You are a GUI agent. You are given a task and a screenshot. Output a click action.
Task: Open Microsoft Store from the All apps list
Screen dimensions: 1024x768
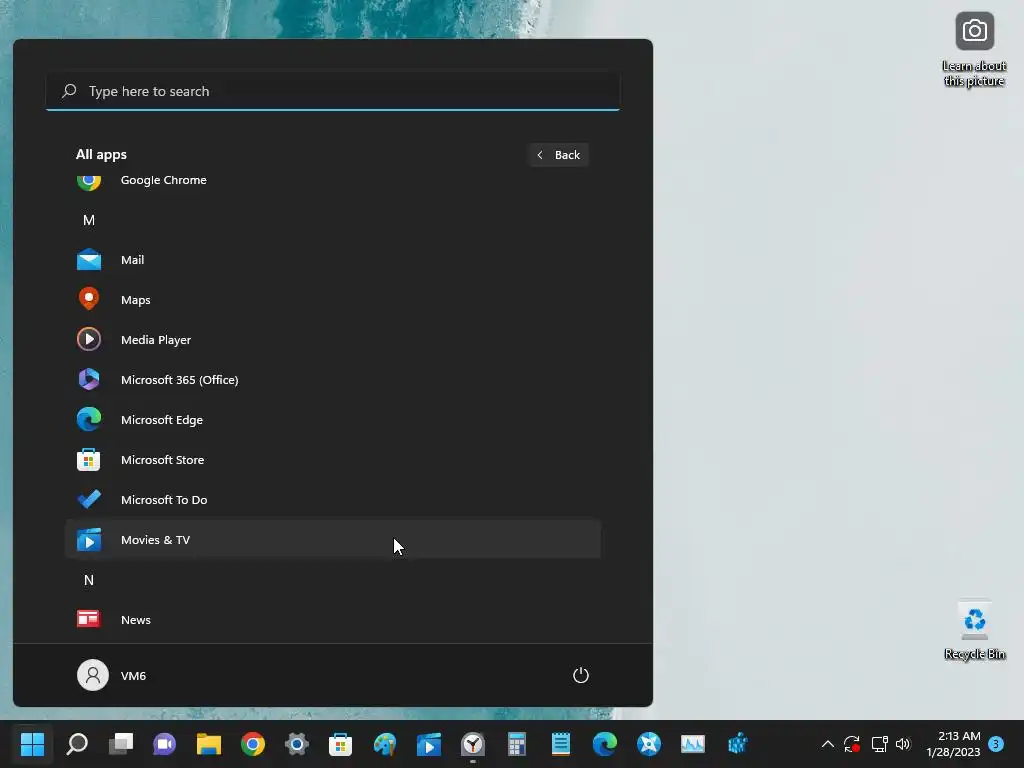(332, 460)
